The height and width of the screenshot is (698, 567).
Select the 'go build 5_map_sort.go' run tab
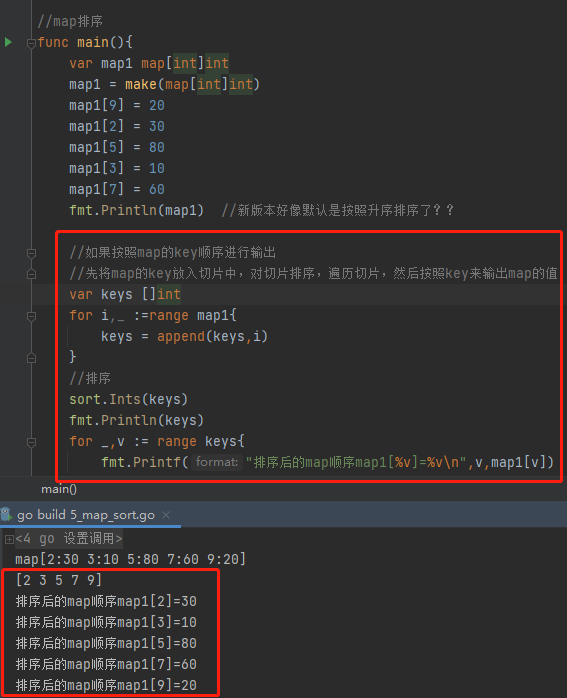[x=86, y=515]
